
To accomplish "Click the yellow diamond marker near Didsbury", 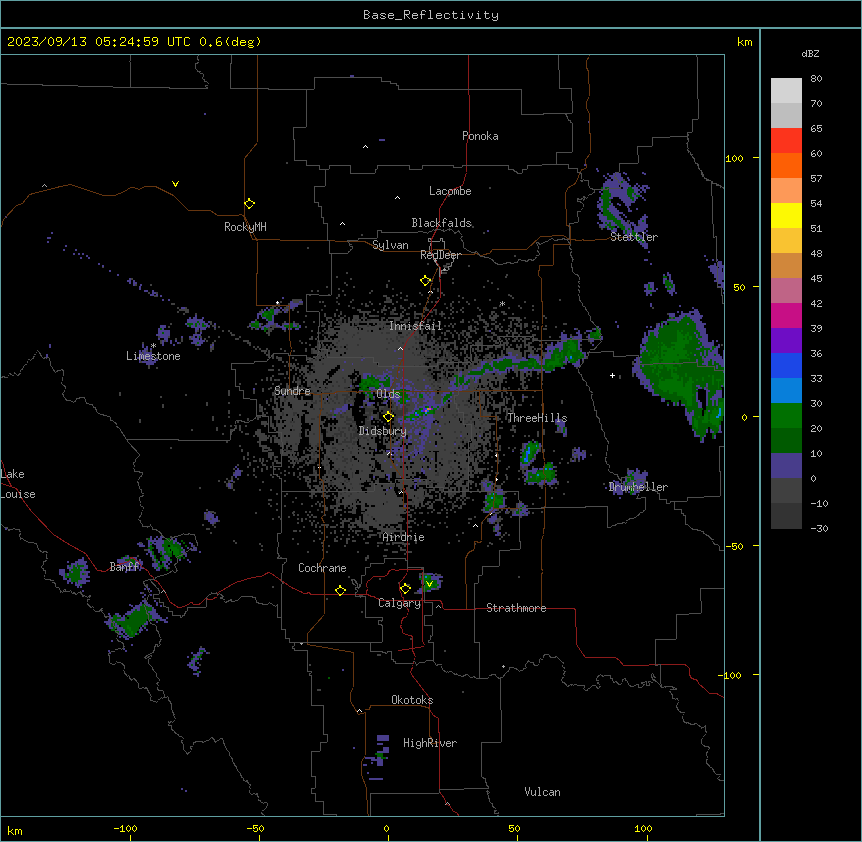I will [389, 417].
